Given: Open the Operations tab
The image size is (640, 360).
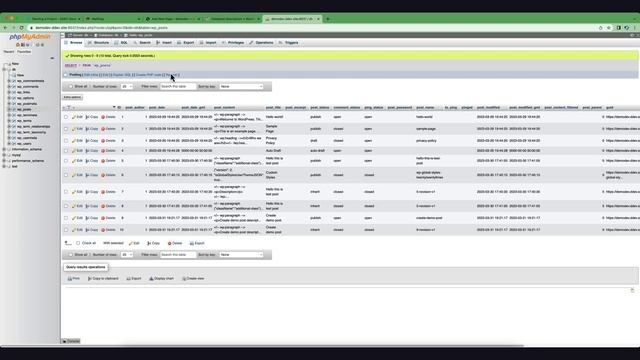Looking at the screenshot, I should coord(262,43).
